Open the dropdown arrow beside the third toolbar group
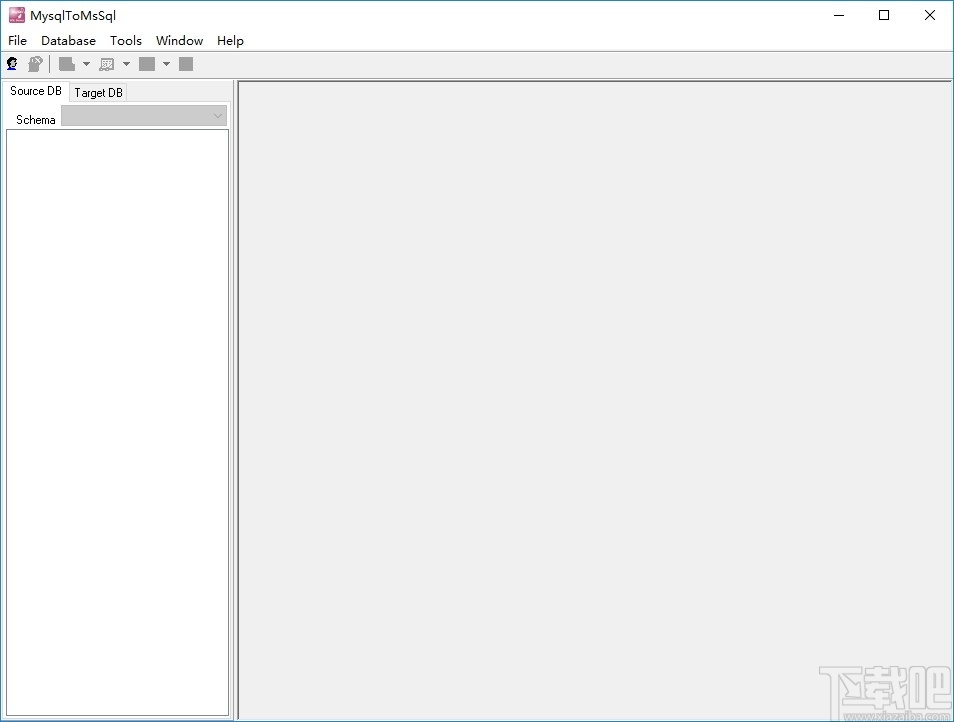The image size is (954, 722). [166, 63]
